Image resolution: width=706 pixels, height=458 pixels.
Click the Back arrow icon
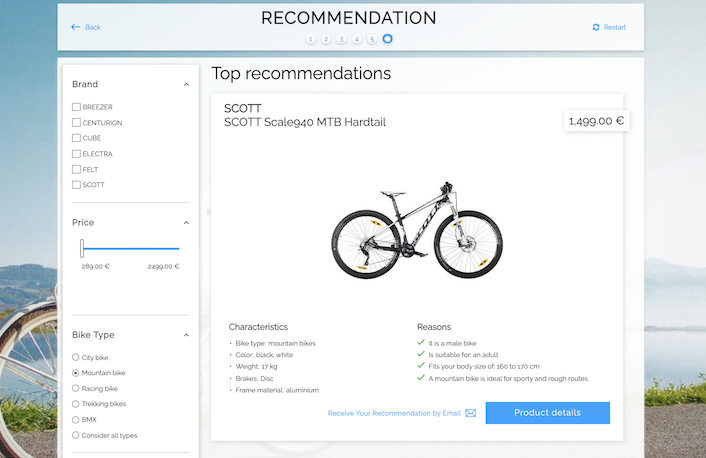(75, 27)
